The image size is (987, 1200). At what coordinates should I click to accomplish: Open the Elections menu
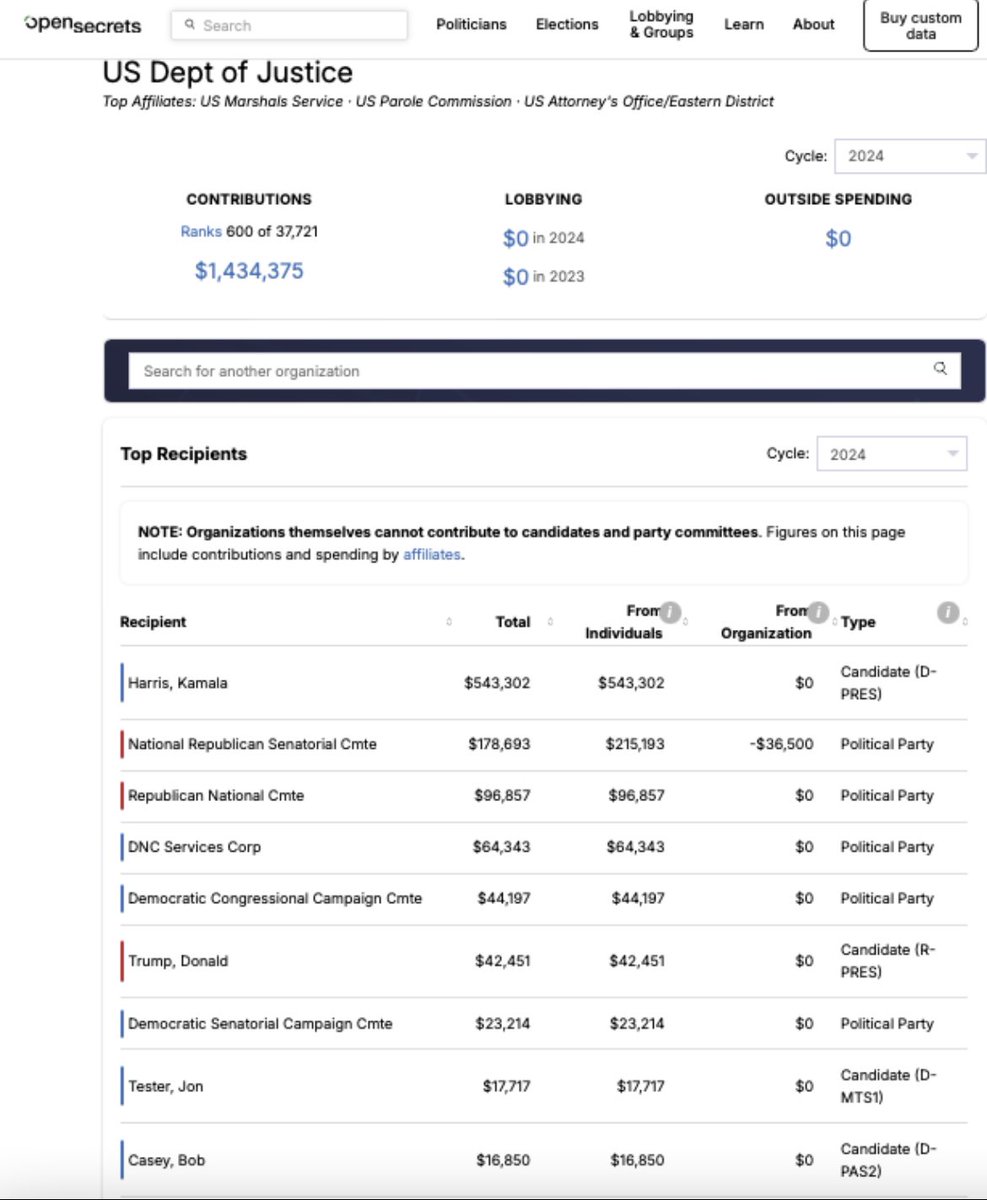[567, 25]
